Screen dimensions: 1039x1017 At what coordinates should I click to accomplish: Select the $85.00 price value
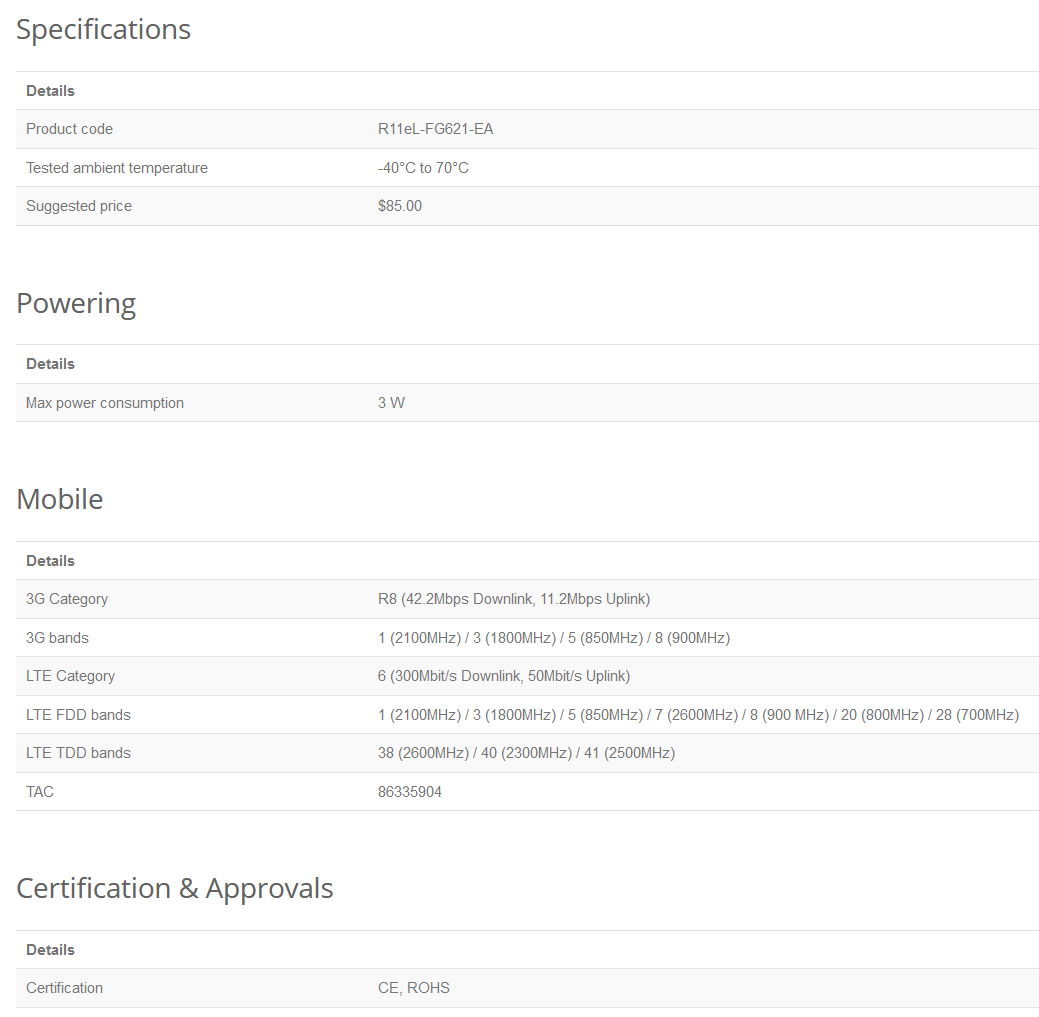[x=400, y=206]
